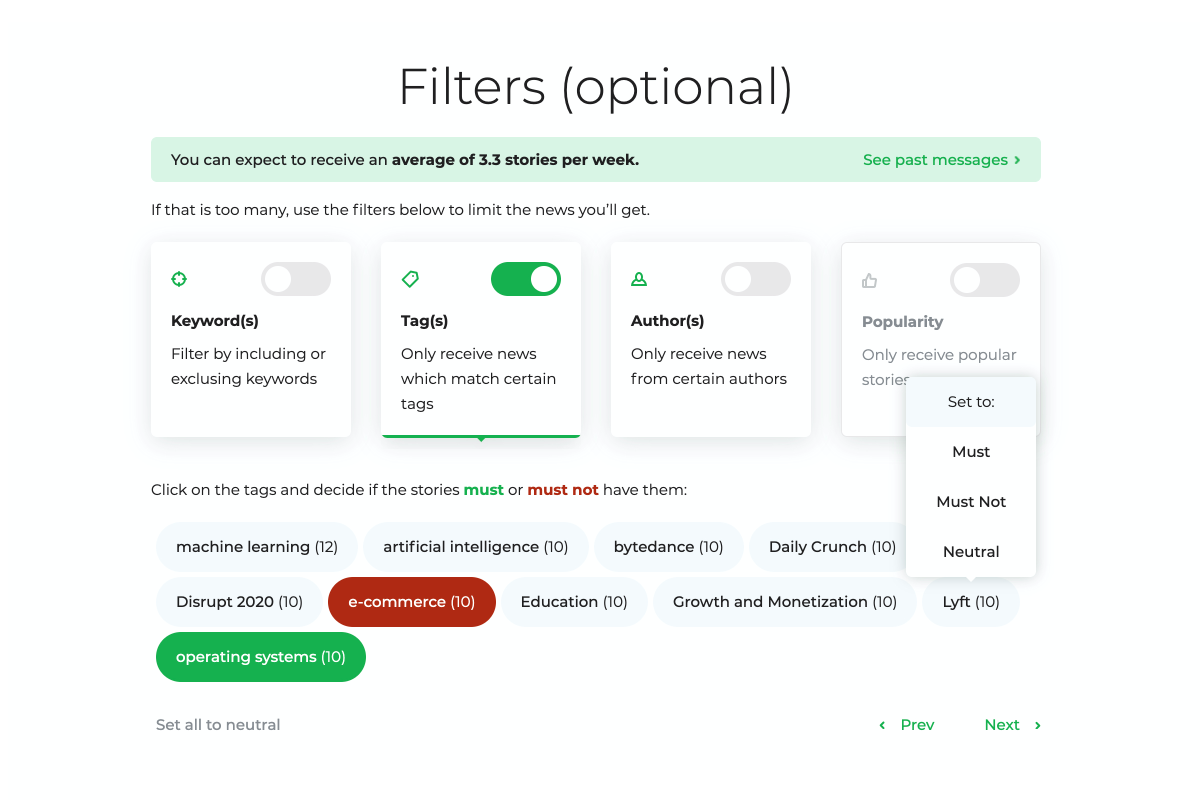Open options for the Lyft tag

coord(971,602)
